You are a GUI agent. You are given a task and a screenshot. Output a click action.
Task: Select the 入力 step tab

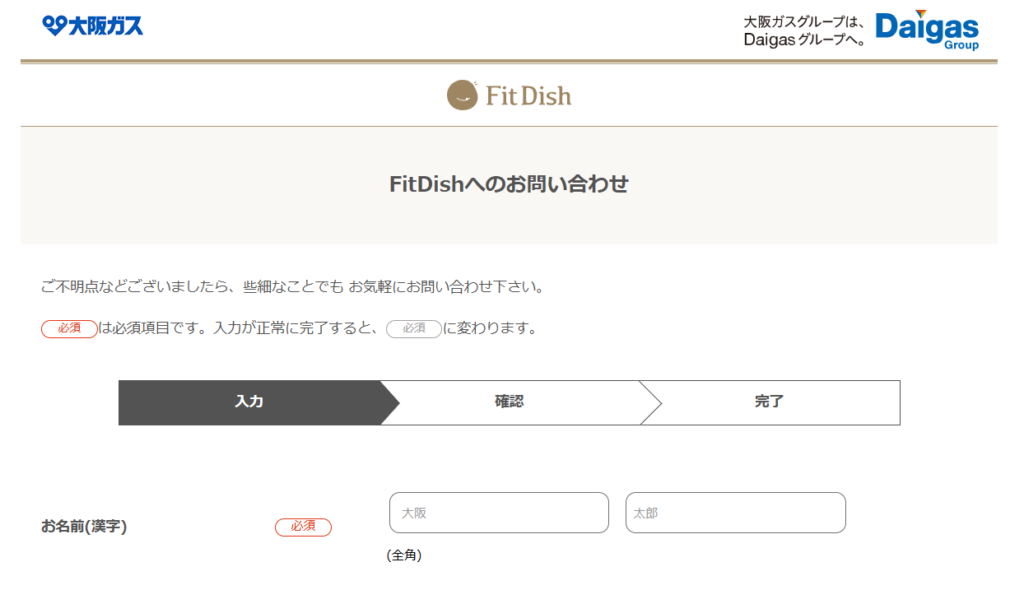tap(249, 402)
